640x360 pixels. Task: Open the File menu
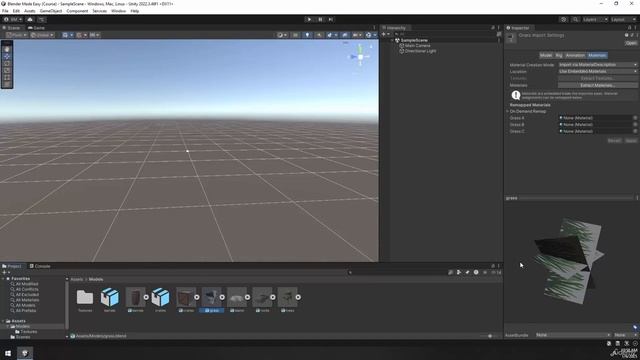5,11
